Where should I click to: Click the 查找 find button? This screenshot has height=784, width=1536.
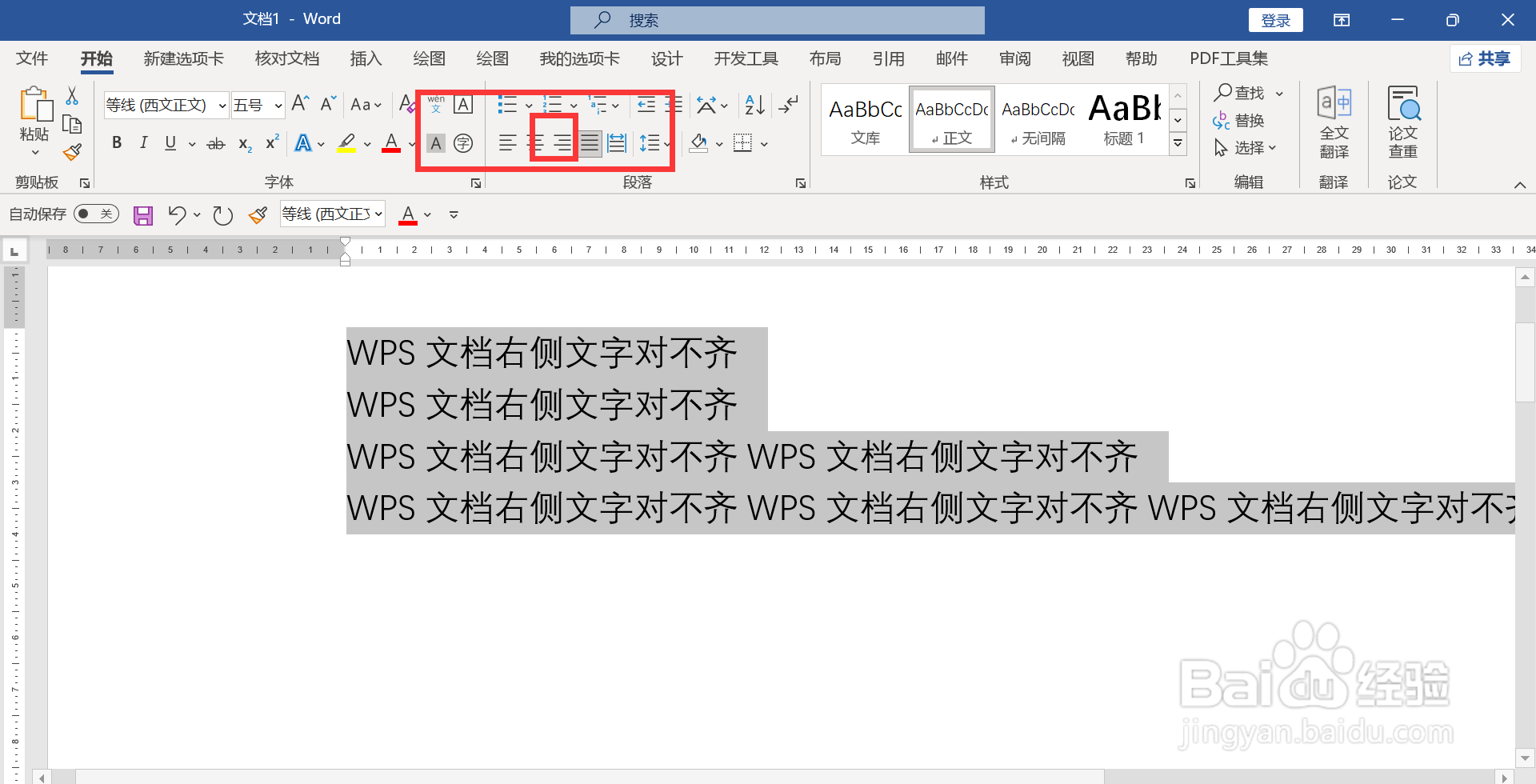coord(1239,93)
